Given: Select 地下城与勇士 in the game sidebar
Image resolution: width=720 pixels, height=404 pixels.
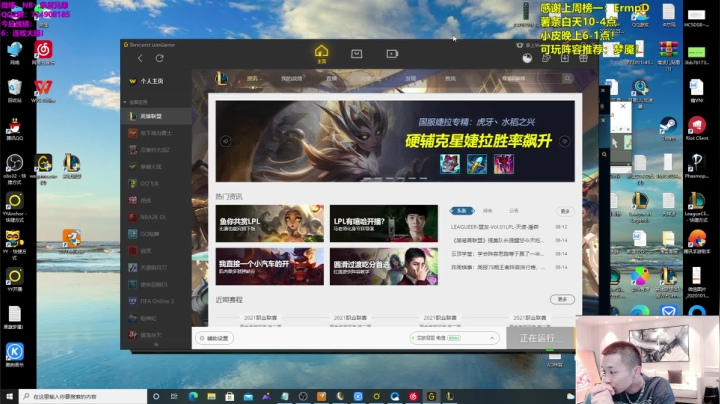Looking at the screenshot, I should pyautogui.click(x=156, y=133).
